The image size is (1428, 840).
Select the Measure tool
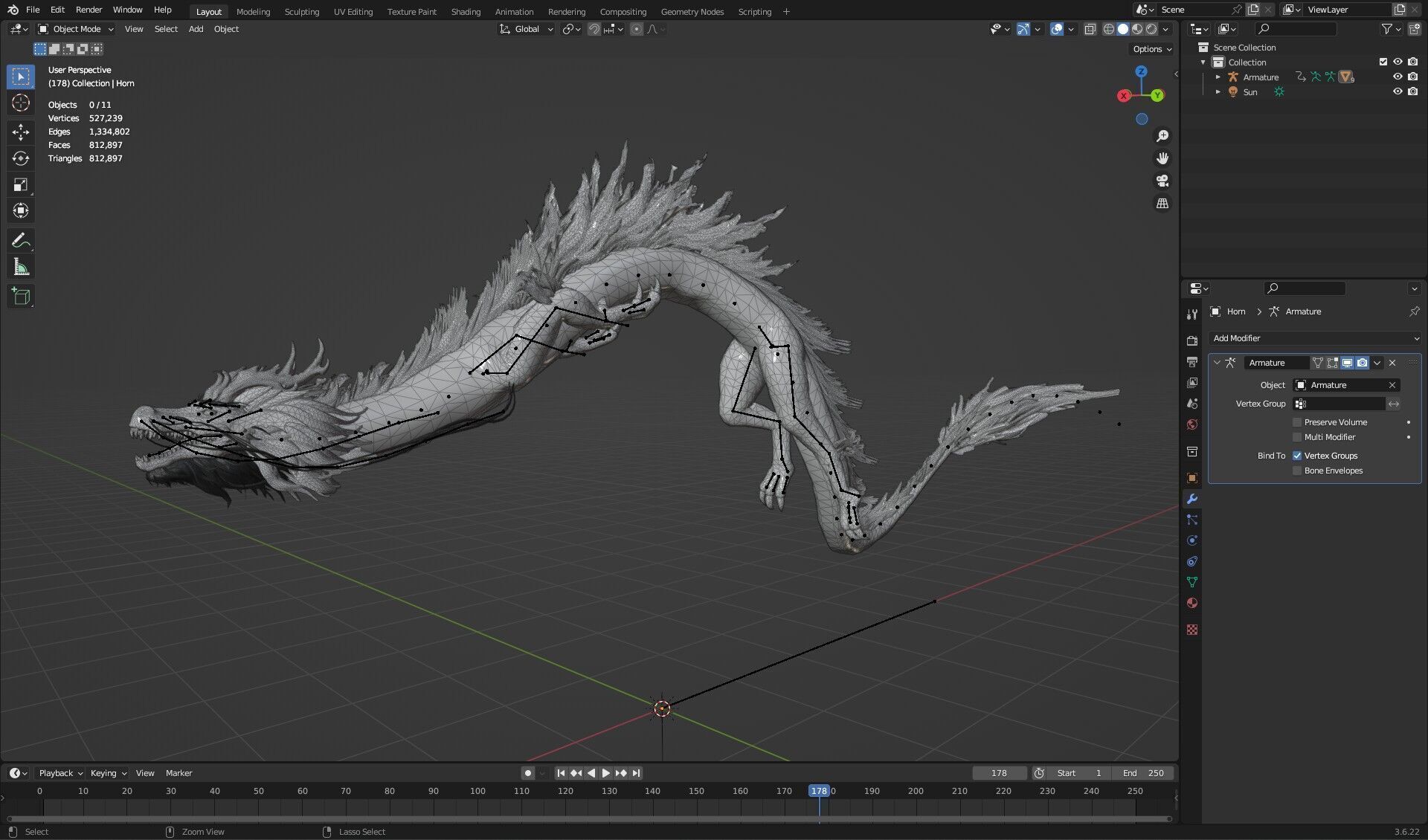click(21, 267)
